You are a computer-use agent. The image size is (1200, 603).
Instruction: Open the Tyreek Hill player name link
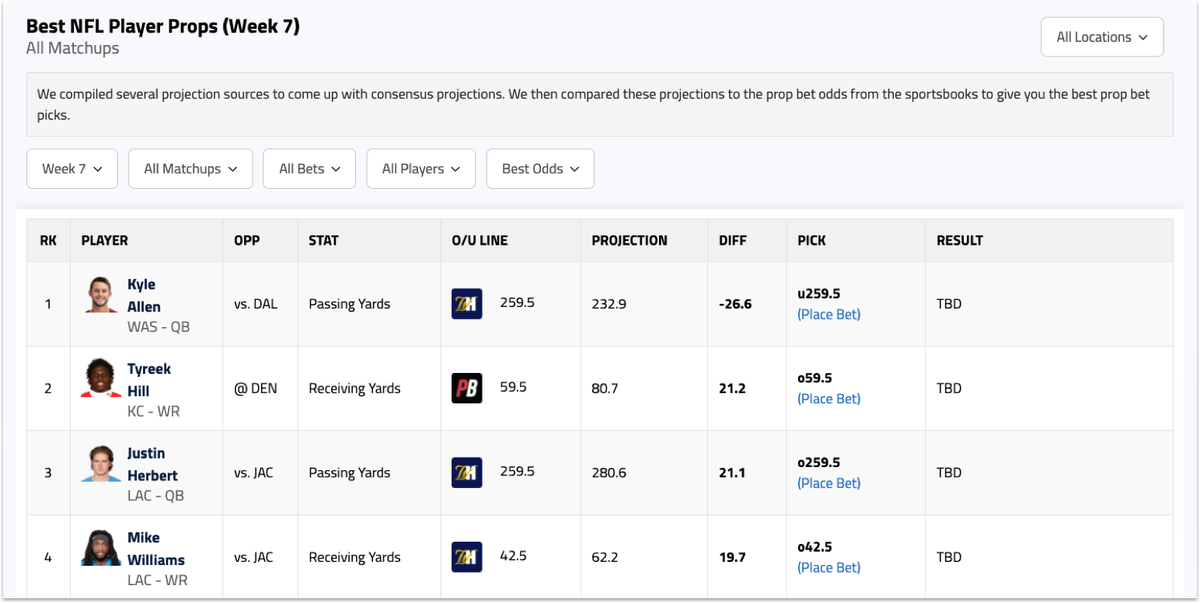pos(148,380)
